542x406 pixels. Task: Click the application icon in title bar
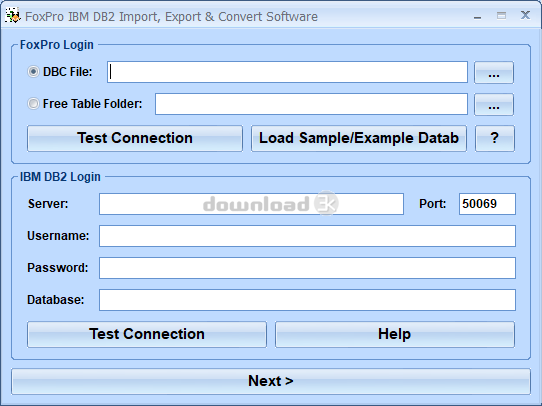pos(13,16)
